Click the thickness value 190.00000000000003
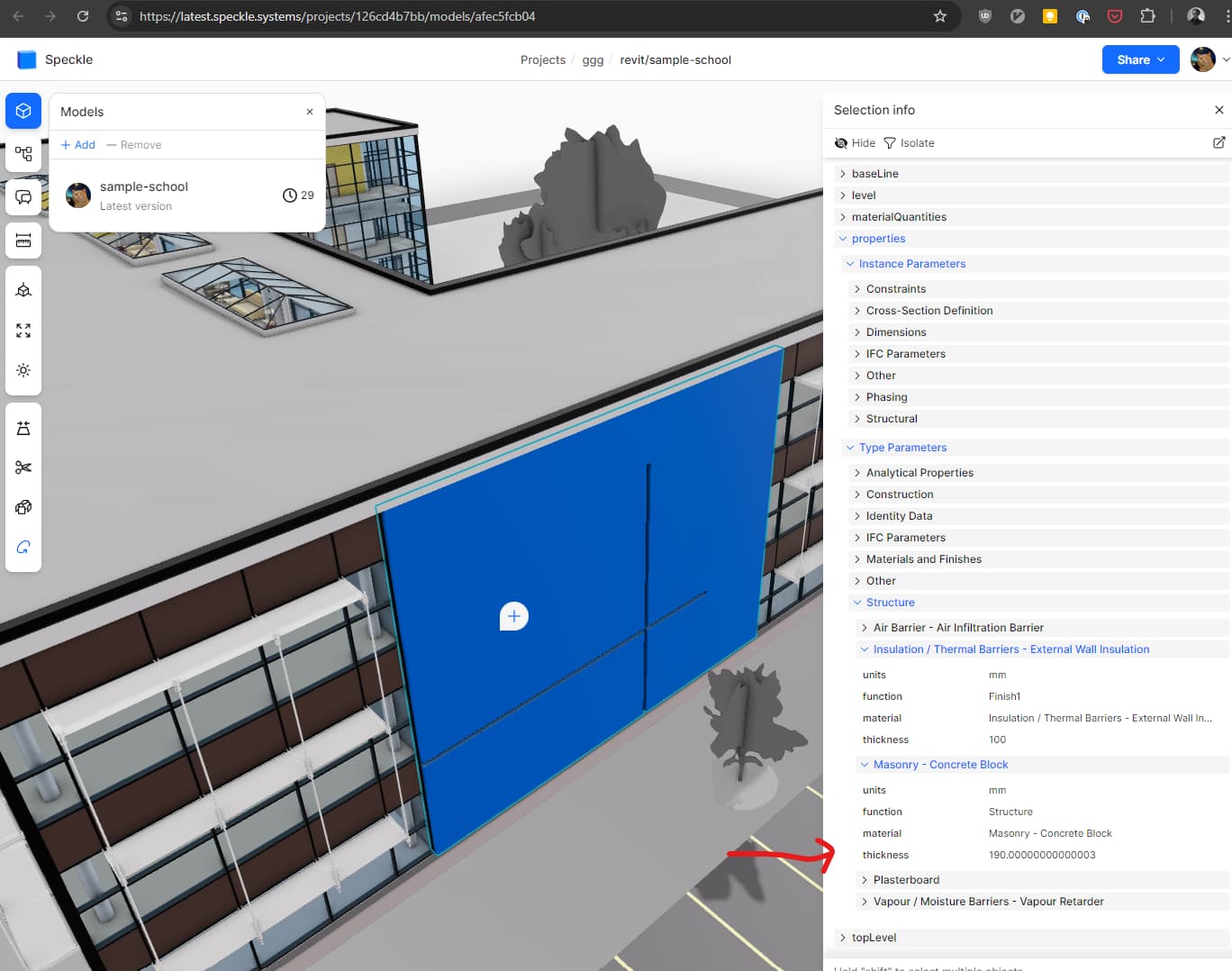 pyautogui.click(x=1042, y=855)
